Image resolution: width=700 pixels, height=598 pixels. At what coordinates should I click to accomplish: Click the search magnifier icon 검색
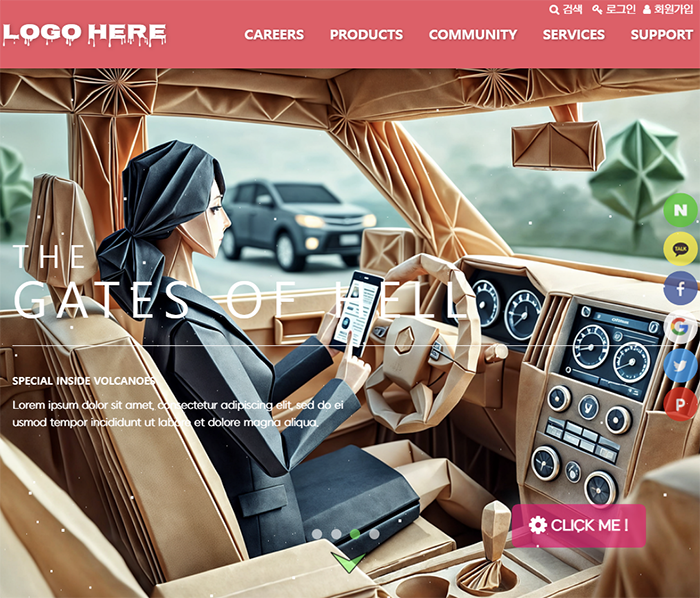pyautogui.click(x=554, y=10)
